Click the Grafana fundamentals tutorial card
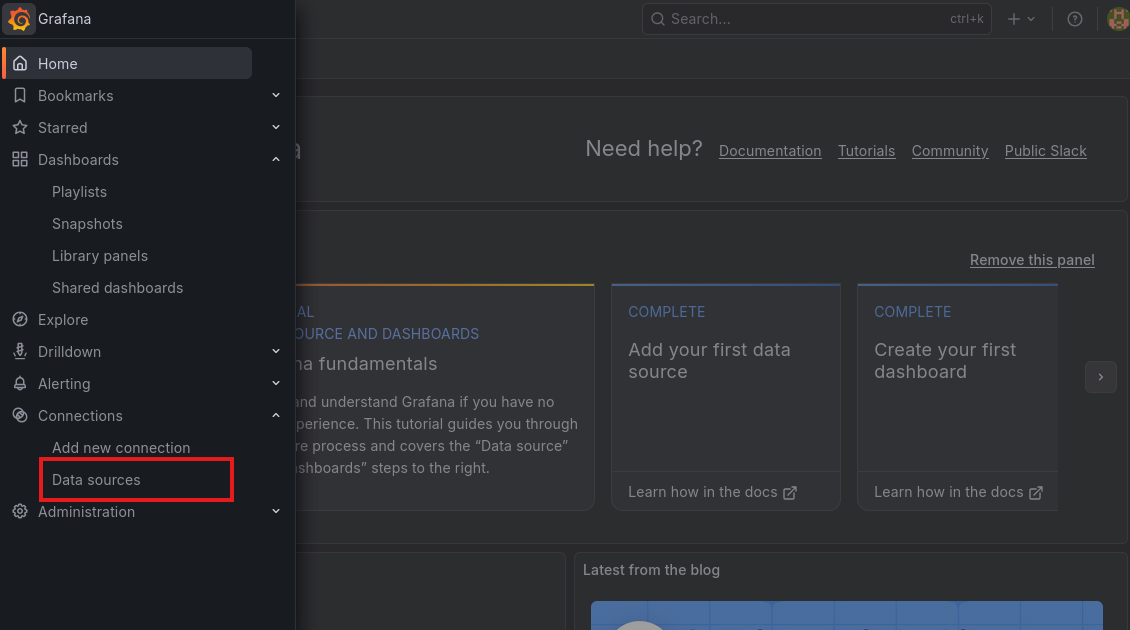 (x=445, y=396)
